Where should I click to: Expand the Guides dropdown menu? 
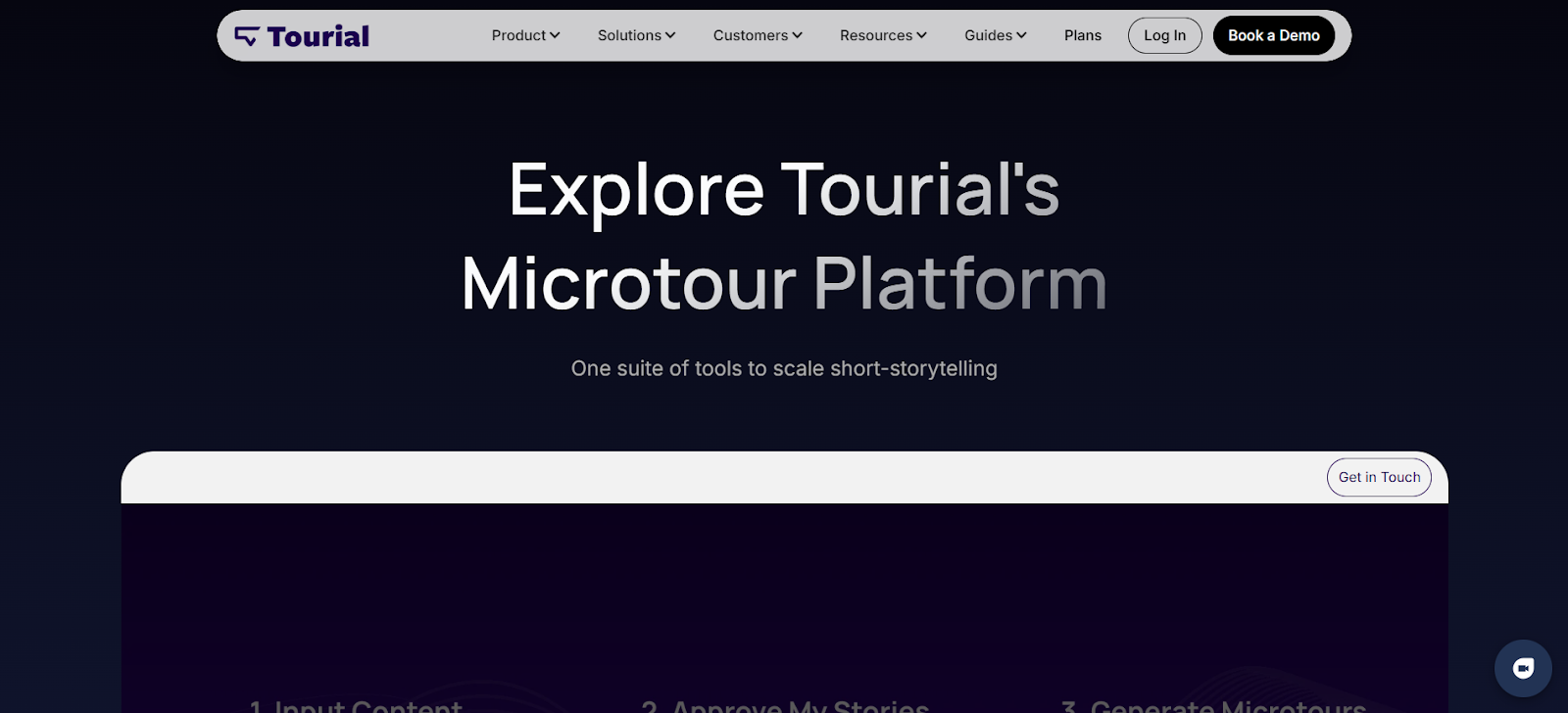click(995, 35)
